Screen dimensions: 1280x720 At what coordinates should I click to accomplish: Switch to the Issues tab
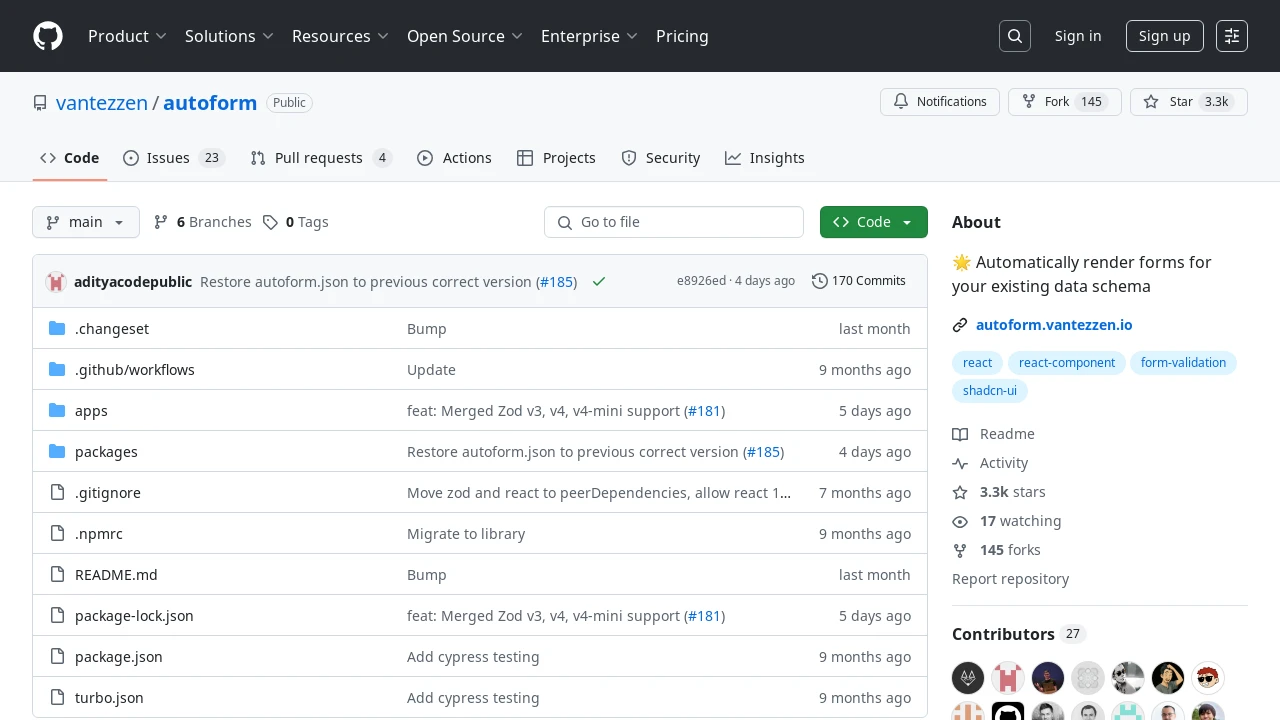click(174, 158)
